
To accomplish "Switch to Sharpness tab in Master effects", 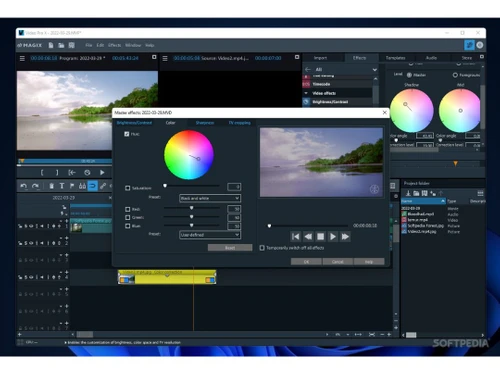I will point(205,123).
